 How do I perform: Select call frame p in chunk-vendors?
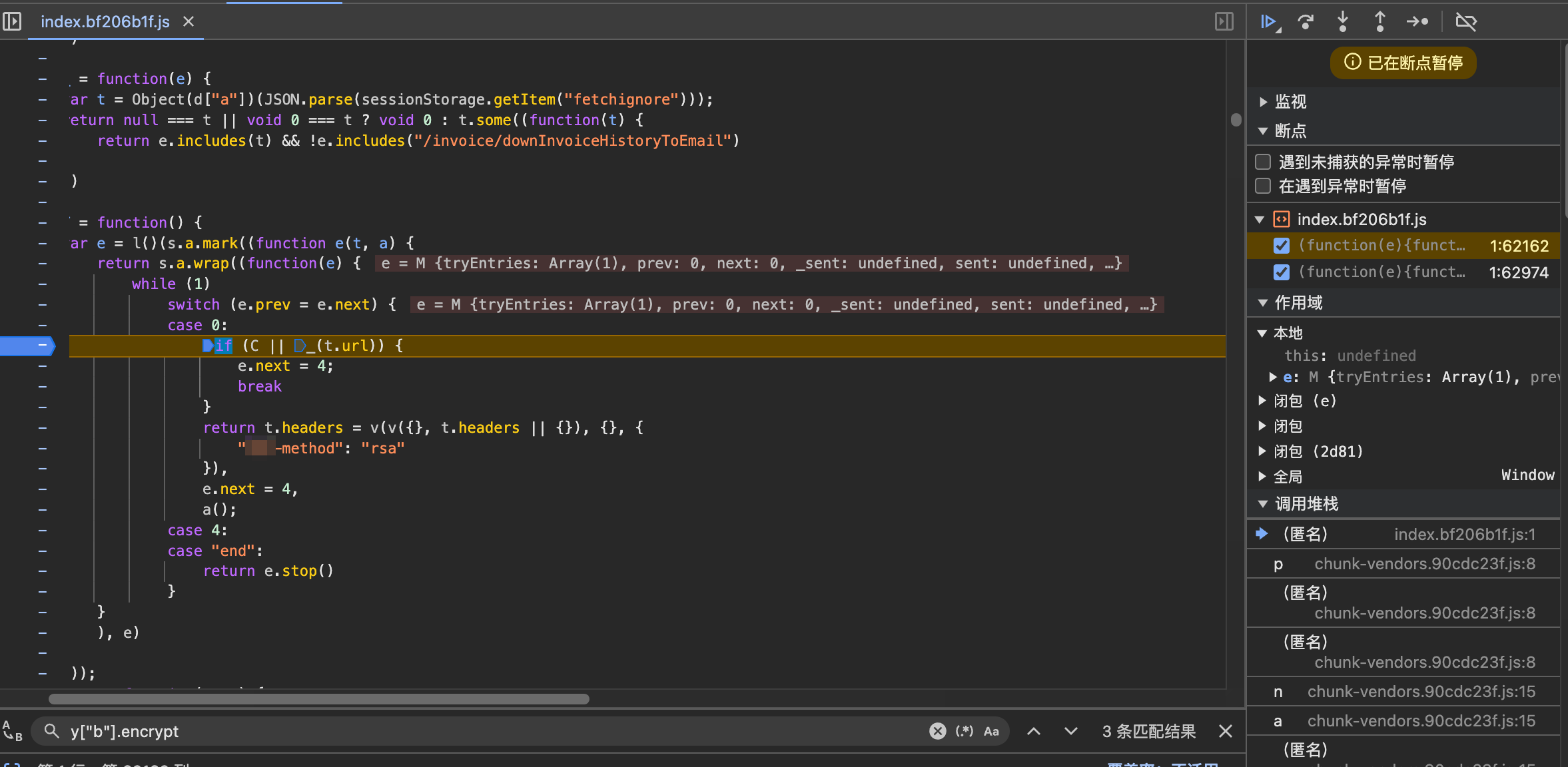click(1404, 564)
